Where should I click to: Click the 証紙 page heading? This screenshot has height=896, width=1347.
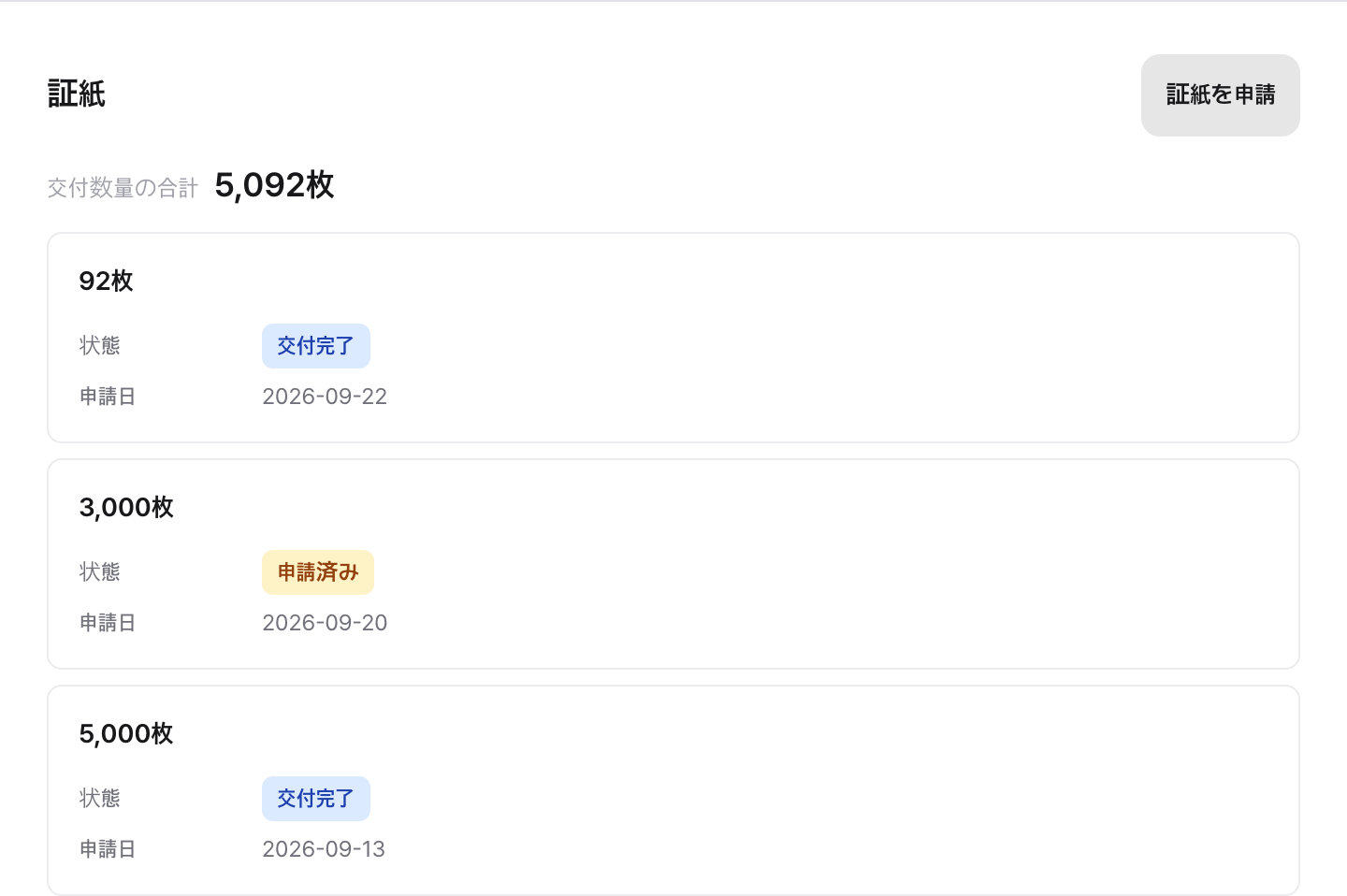(77, 94)
